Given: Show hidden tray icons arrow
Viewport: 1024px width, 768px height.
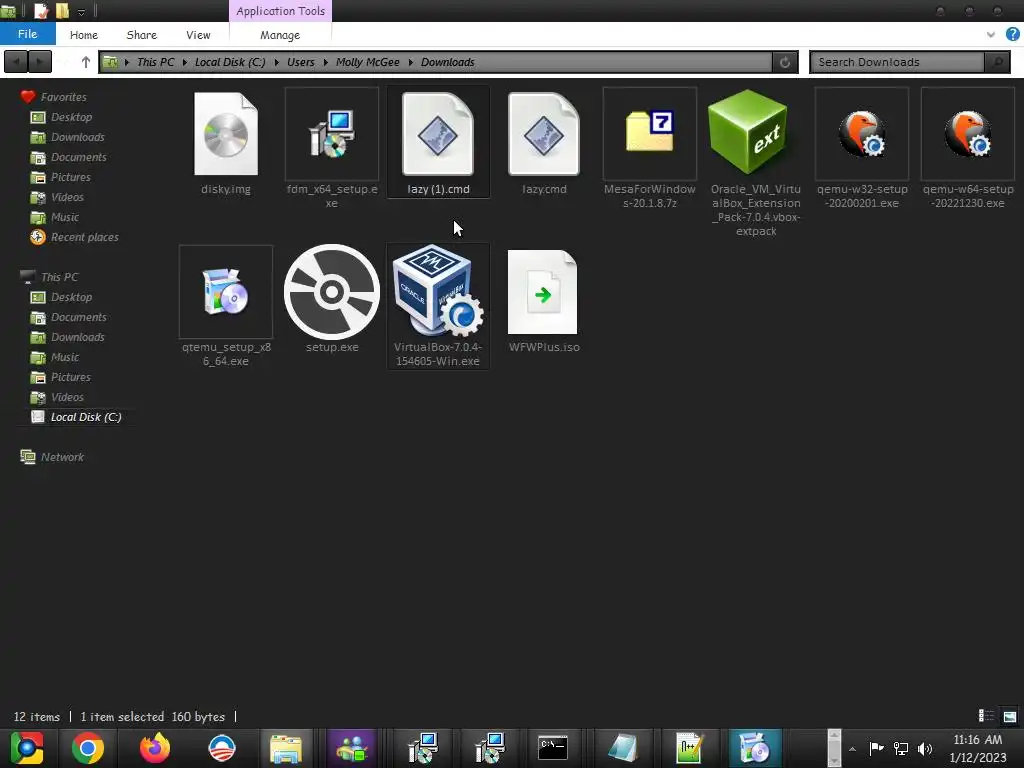Looking at the screenshot, I should click(852, 748).
